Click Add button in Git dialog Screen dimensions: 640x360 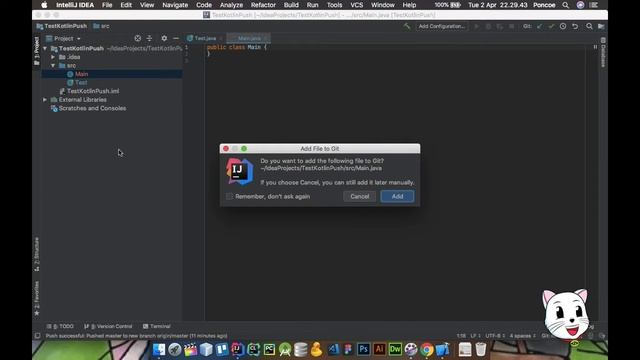(x=397, y=196)
